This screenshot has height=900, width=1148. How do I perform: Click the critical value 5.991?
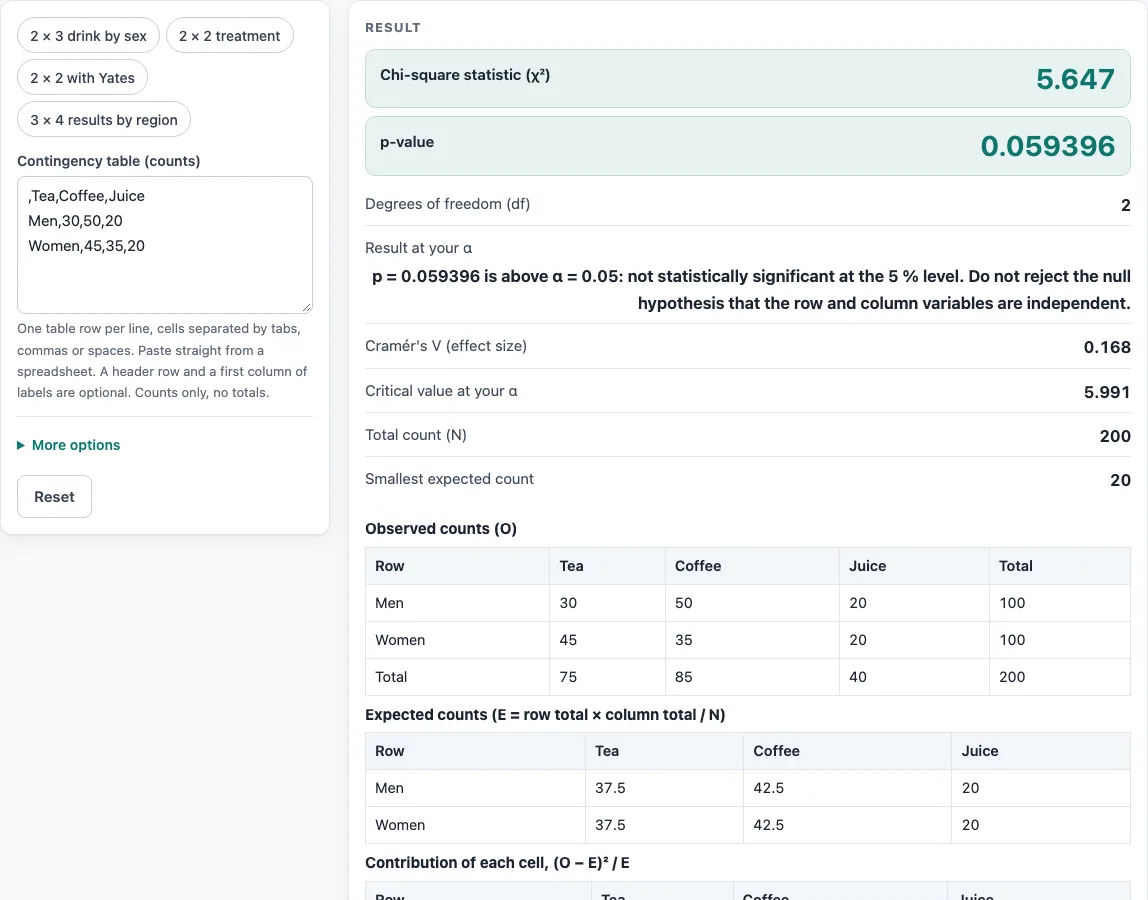click(1107, 393)
